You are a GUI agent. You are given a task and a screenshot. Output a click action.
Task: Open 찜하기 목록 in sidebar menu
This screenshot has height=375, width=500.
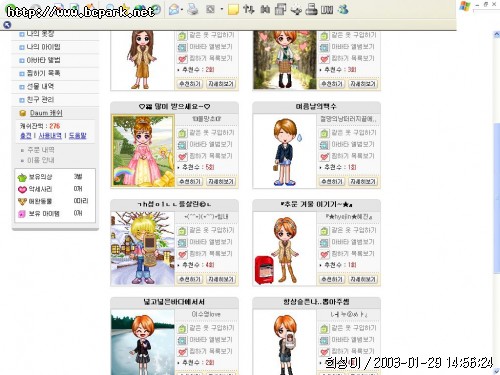43,73
